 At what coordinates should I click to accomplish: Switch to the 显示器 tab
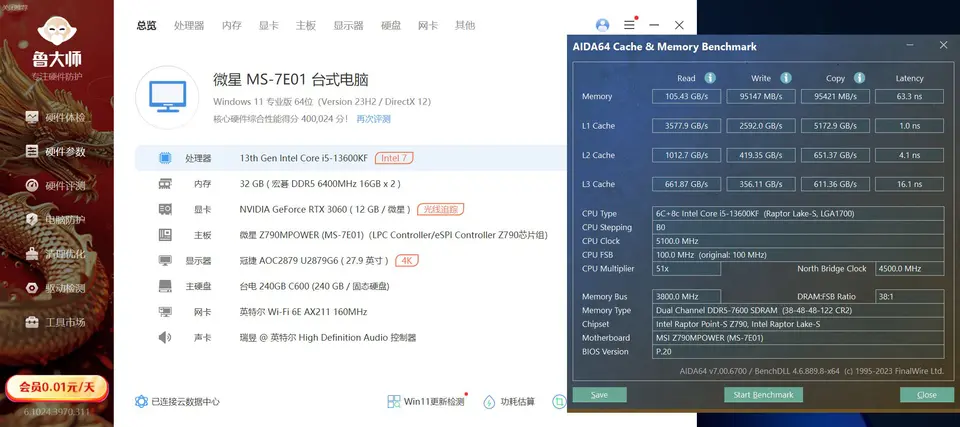click(348, 25)
